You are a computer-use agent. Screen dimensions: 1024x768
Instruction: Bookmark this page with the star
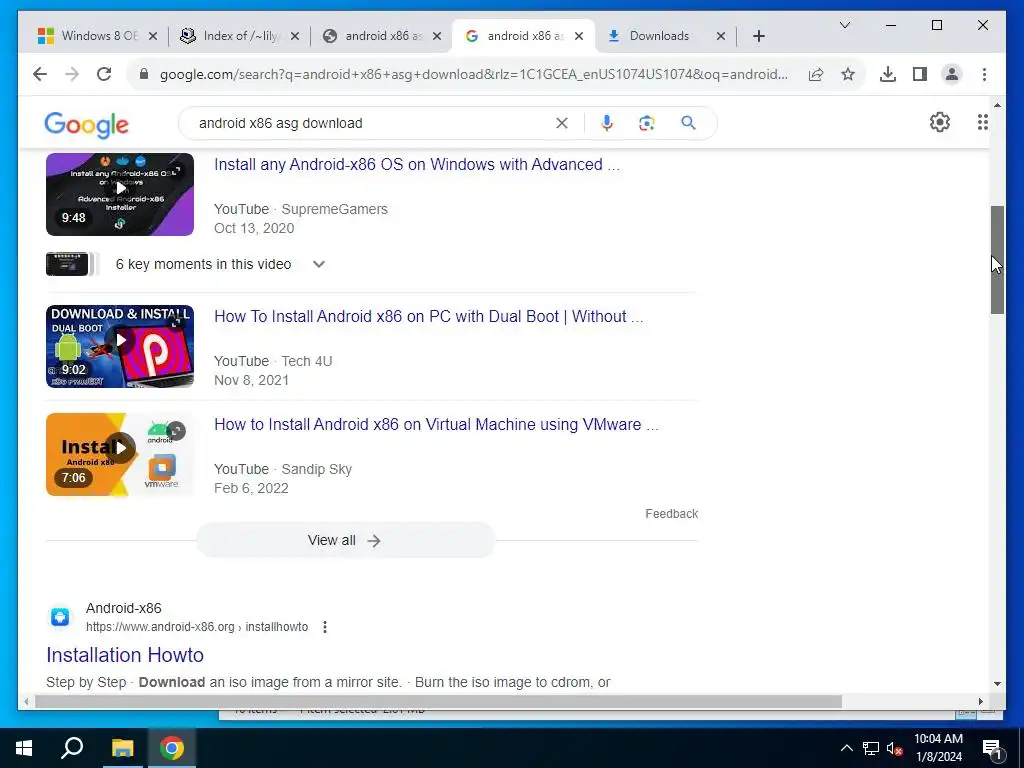tap(848, 74)
